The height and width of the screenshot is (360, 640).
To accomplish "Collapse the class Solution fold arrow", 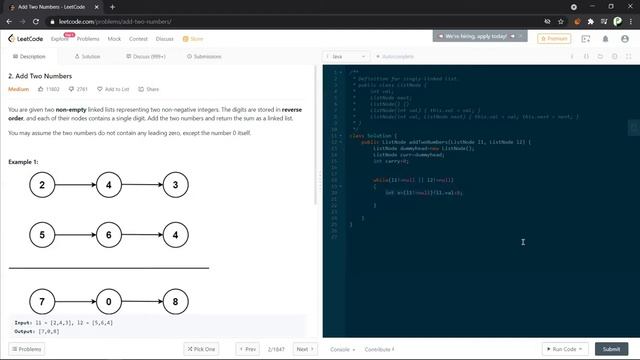I will click(341, 136).
